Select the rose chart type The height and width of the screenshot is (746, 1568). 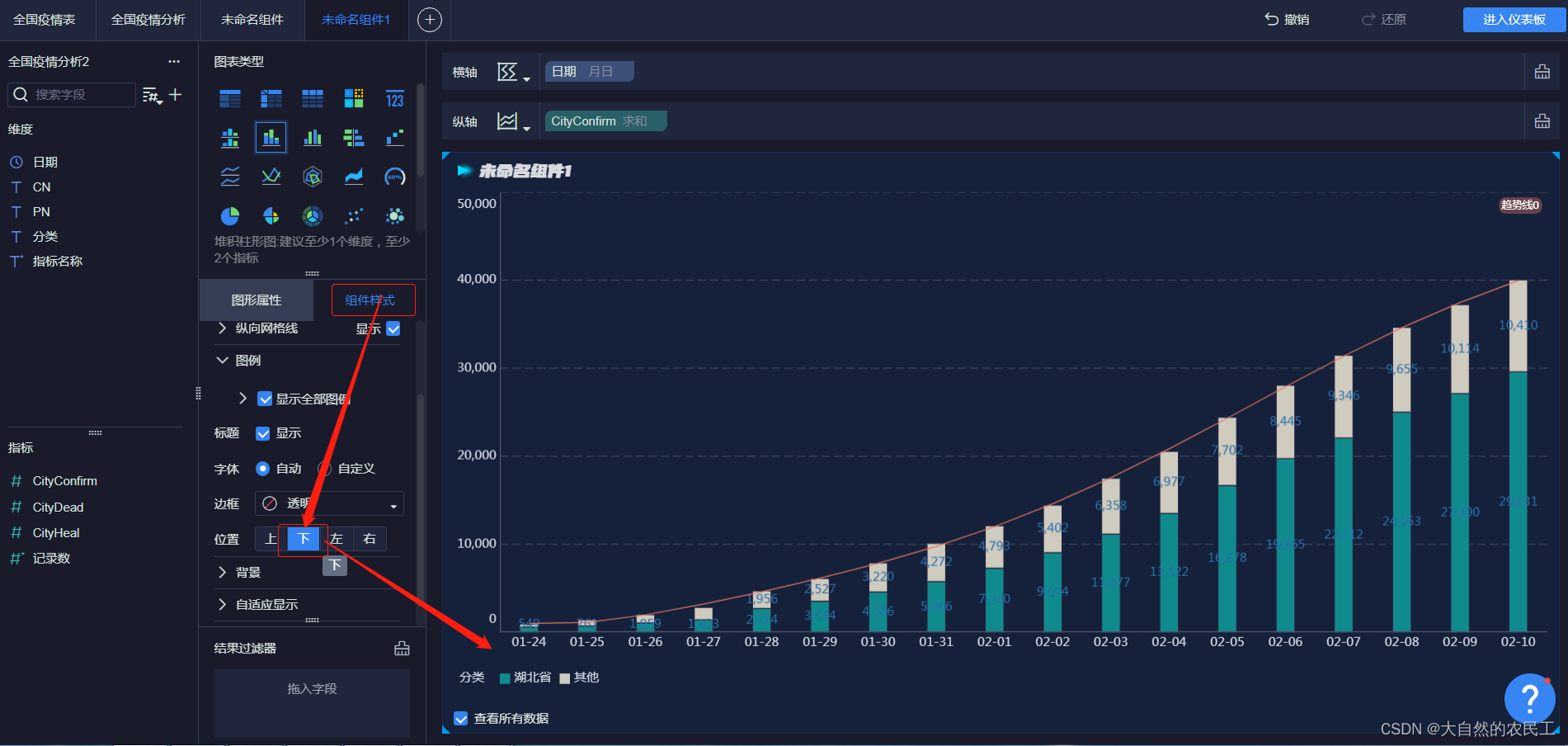(x=271, y=216)
